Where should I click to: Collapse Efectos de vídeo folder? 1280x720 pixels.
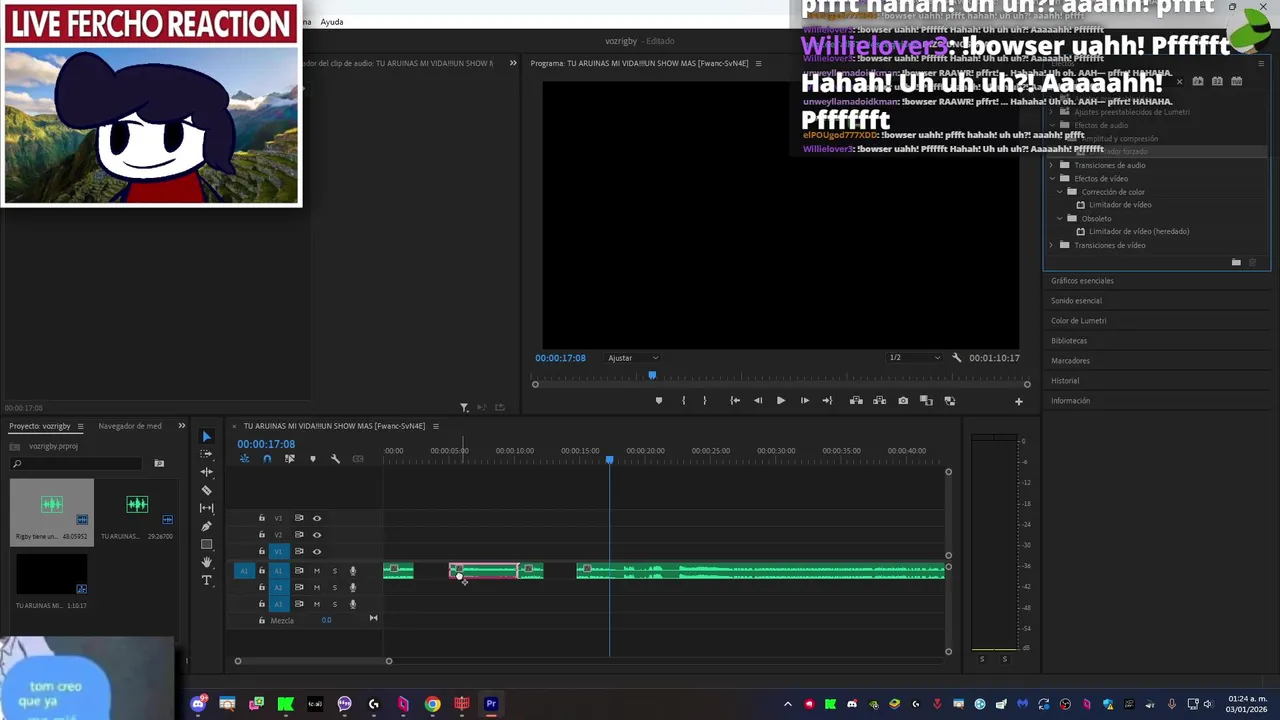(1052, 178)
